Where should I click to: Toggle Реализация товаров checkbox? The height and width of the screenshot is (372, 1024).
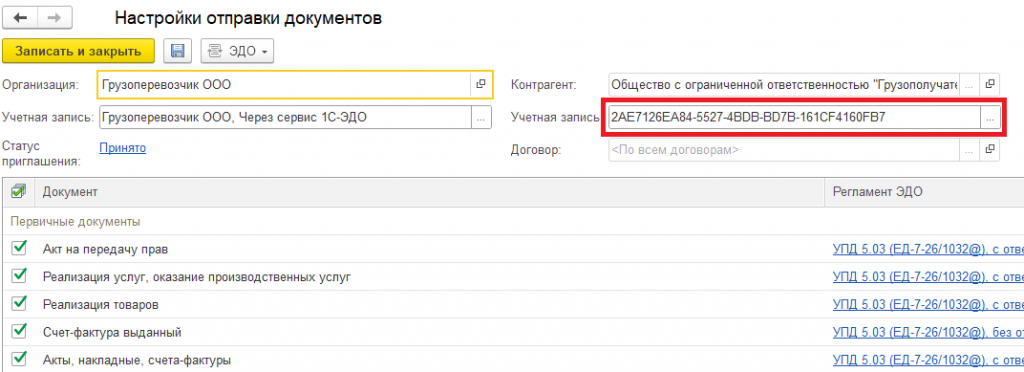coord(20,303)
